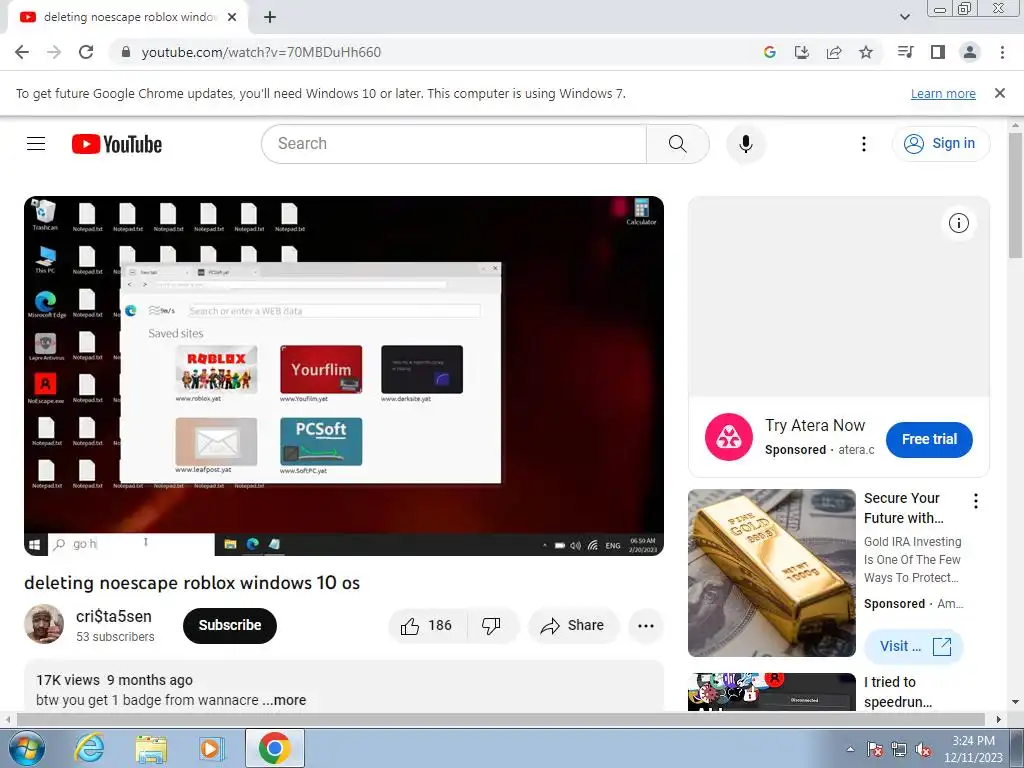Open cri$ta5sen channel avatar
The image size is (1024, 768).
tap(44, 624)
